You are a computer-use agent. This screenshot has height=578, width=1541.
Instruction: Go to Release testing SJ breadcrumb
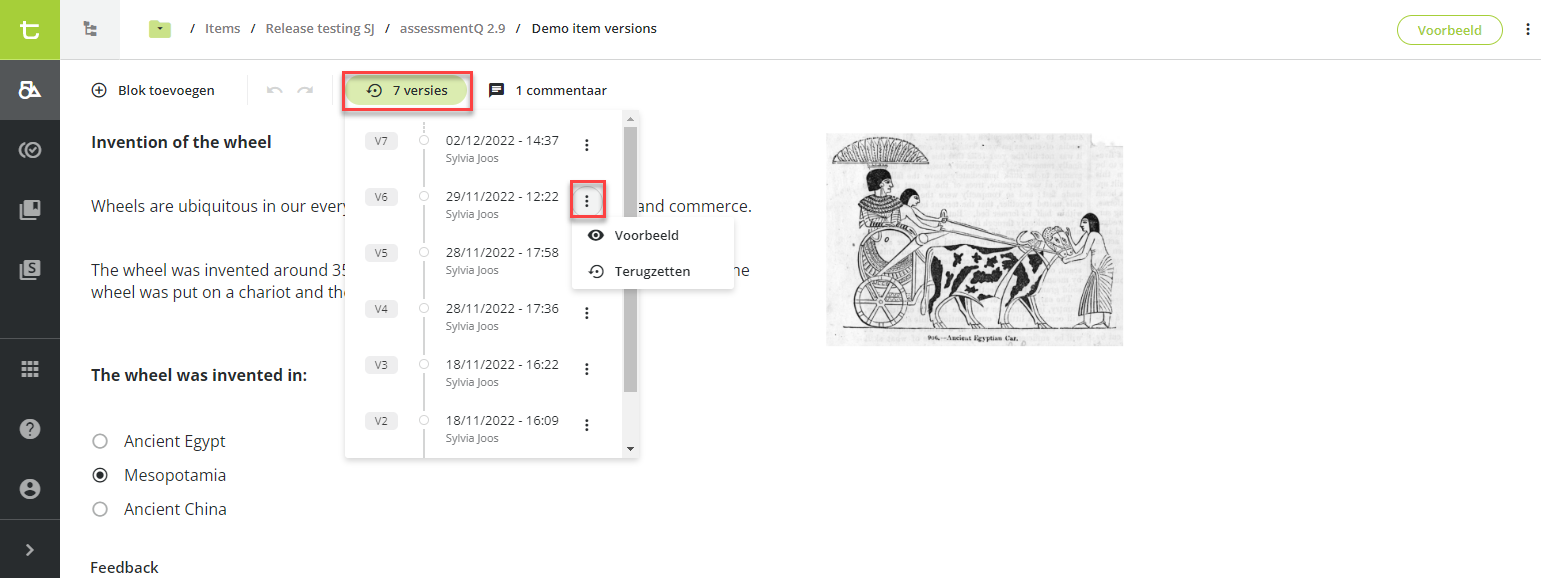pos(320,29)
